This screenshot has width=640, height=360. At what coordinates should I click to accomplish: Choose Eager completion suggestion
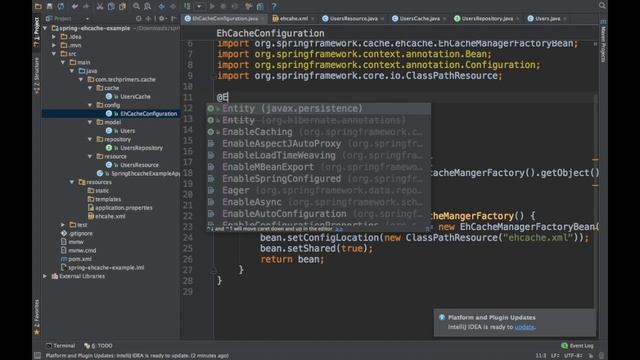pos(318,191)
